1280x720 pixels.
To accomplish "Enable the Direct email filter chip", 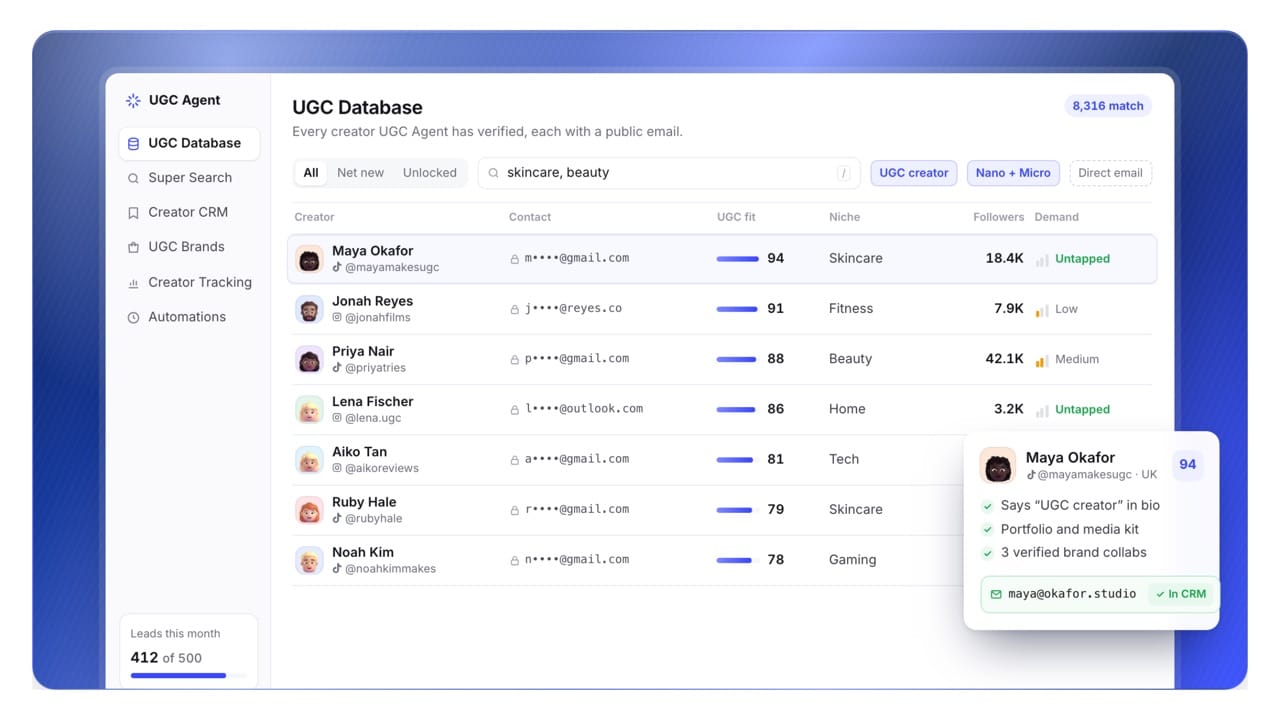I will pyautogui.click(x=1110, y=173).
